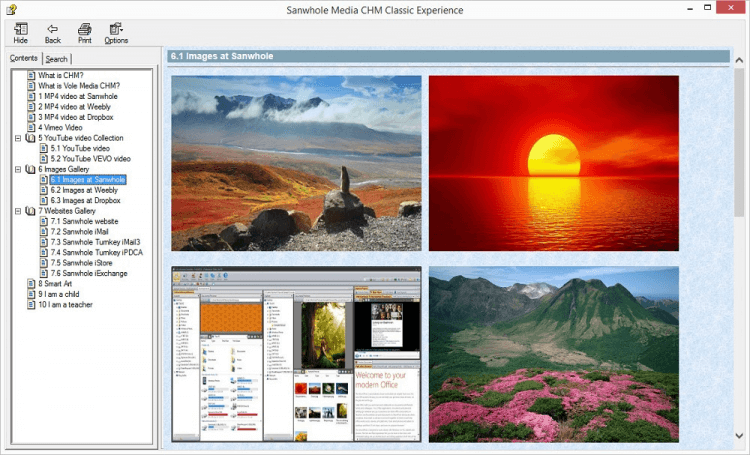Open the 6.2 Images at Weebly topic
The image size is (750, 455).
[x=84, y=190]
